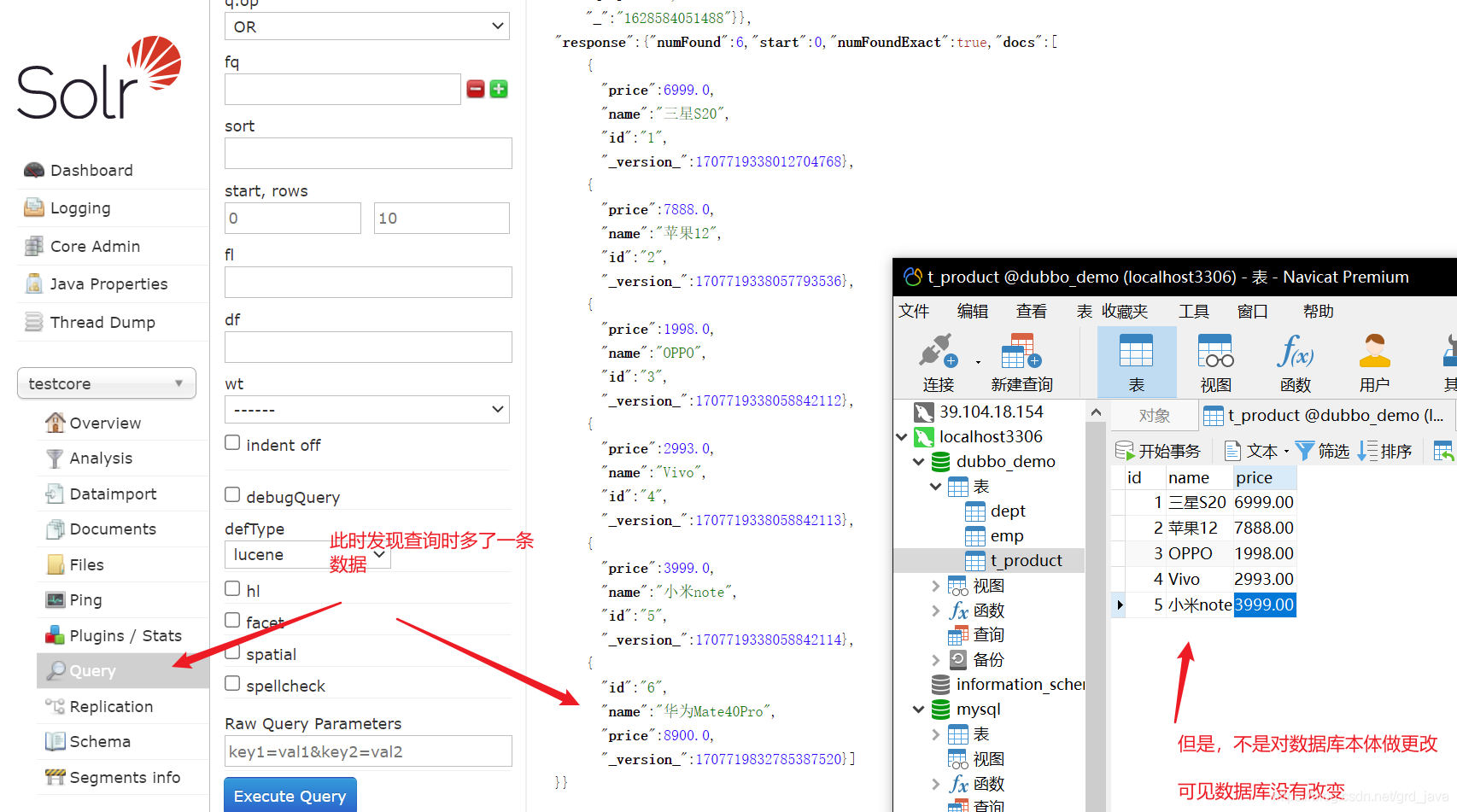The image size is (1457, 812).
Task: Click the Overview house icon
Action: tap(56, 423)
